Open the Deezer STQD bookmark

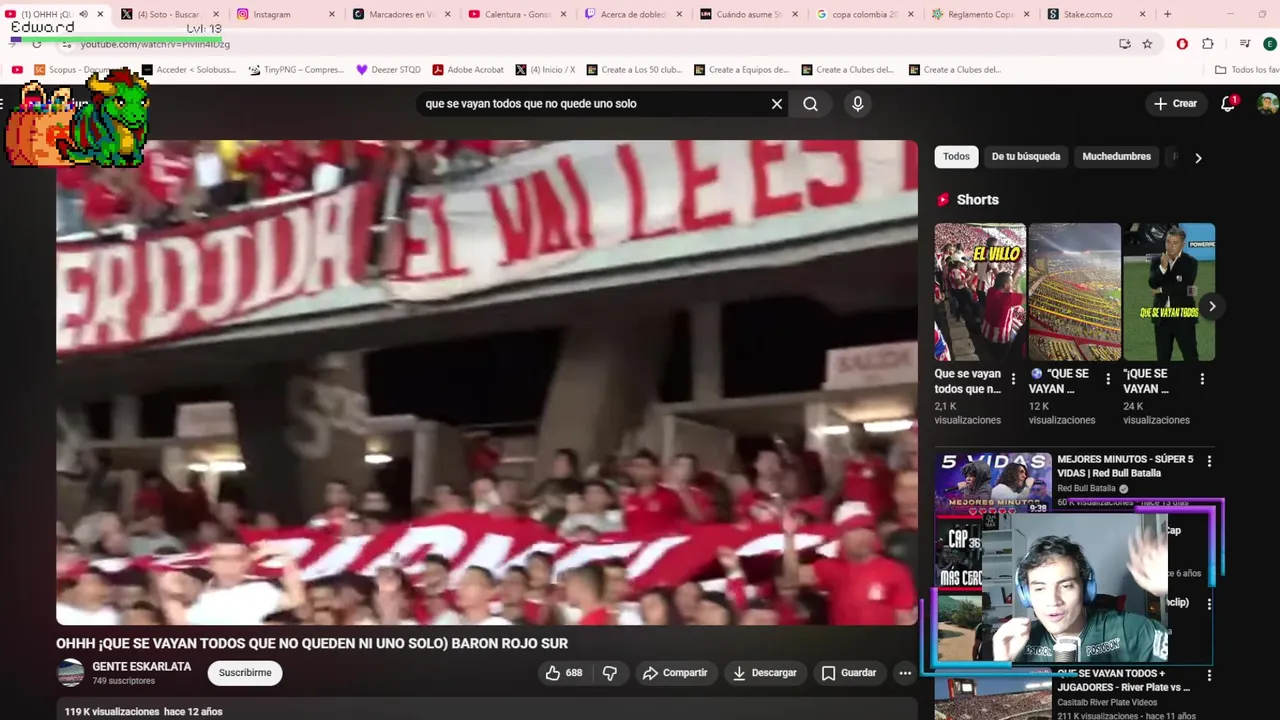coord(389,70)
